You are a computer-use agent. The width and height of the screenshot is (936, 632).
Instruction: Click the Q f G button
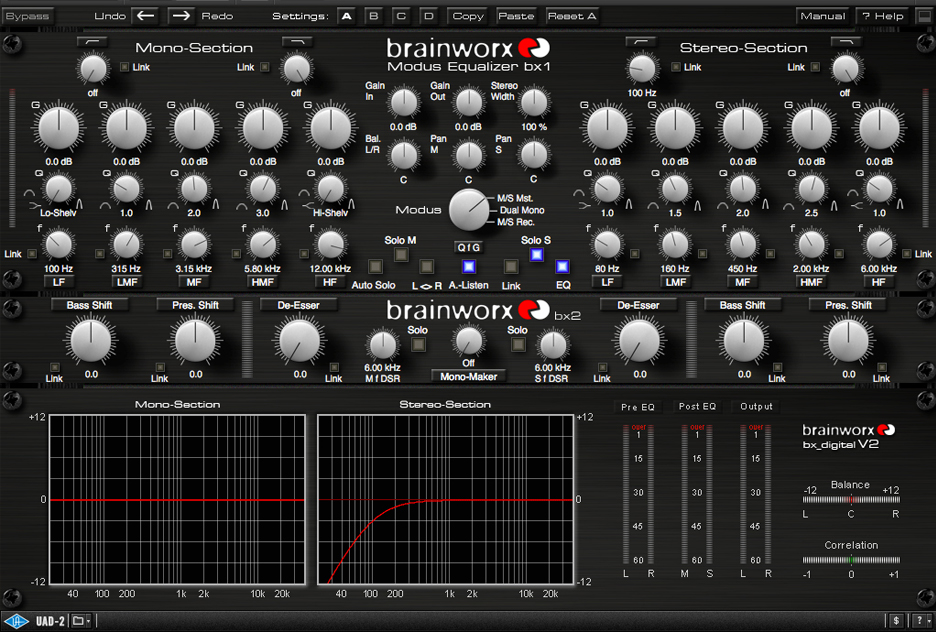[x=469, y=247]
